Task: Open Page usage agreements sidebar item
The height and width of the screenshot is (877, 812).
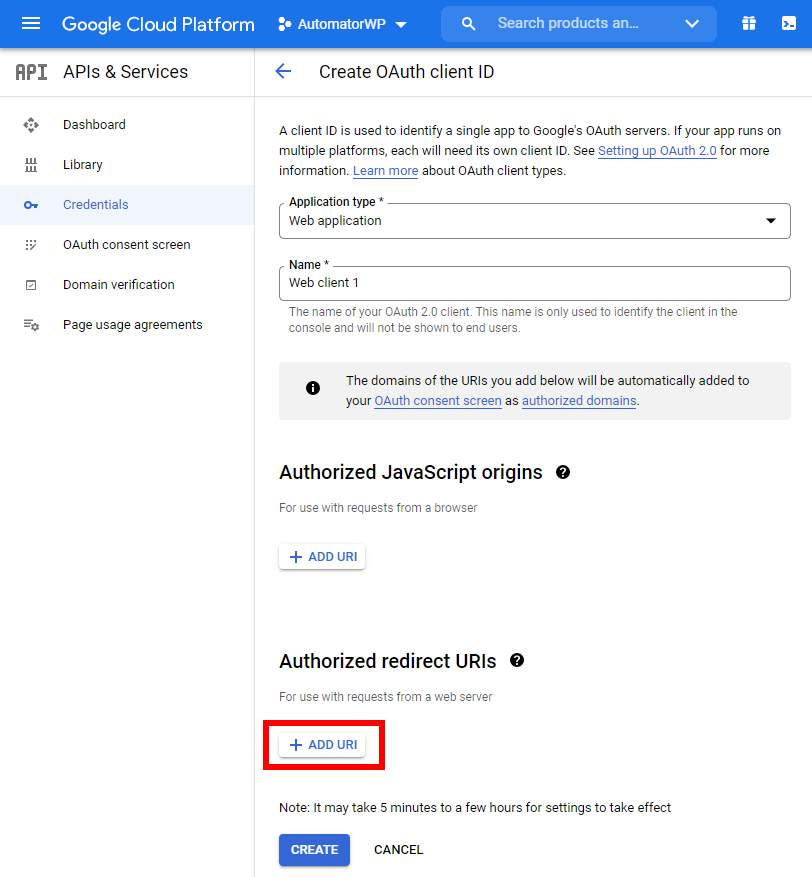Action: click(127, 325)
